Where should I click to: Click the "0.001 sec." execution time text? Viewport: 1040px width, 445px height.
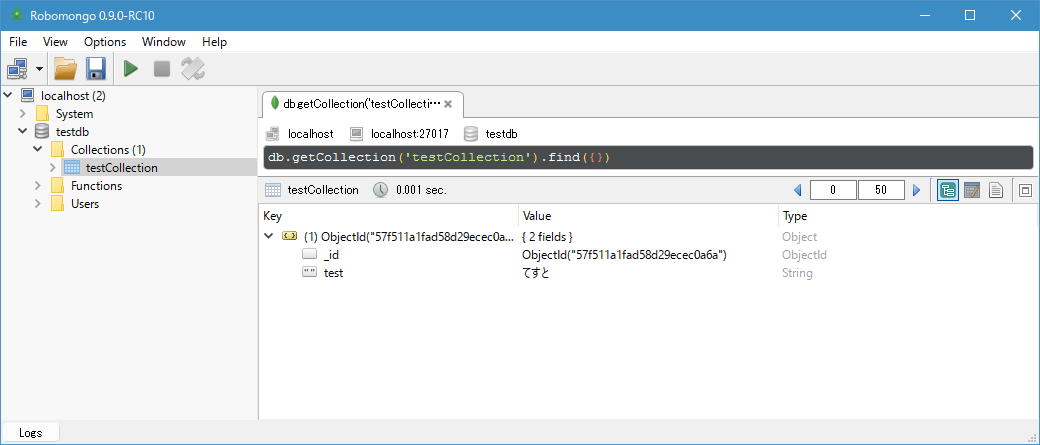(x=421, y=190)
